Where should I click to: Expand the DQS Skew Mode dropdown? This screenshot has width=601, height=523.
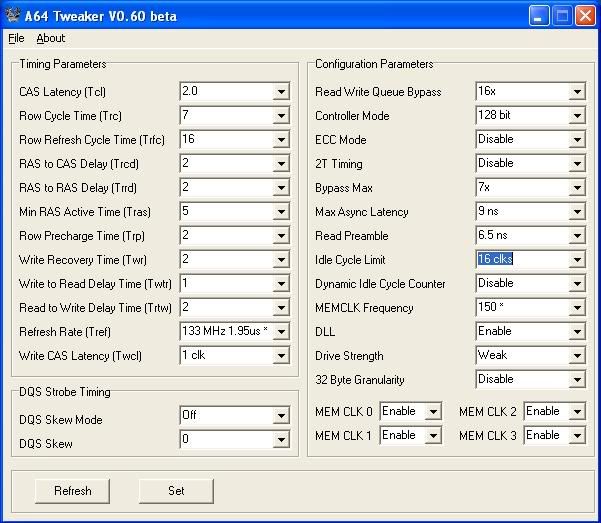281,416
